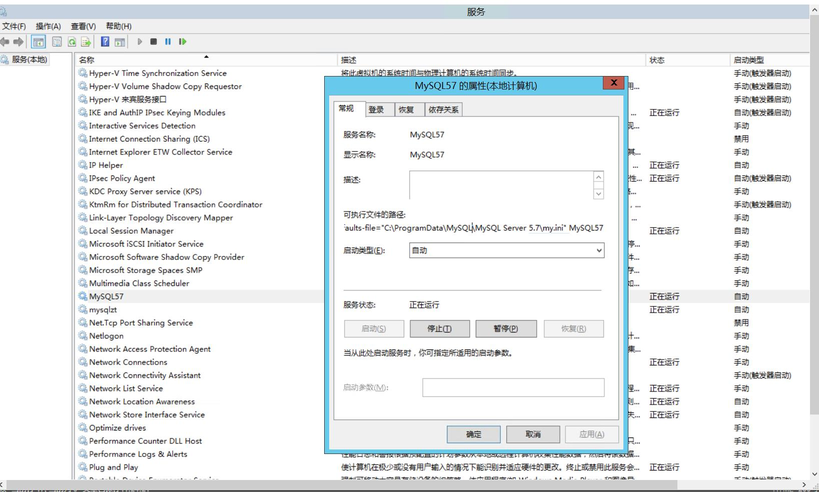Screen dimensions: 819x492
Task: Open the 操作(A) menu
Action: (x=48, y=26)
